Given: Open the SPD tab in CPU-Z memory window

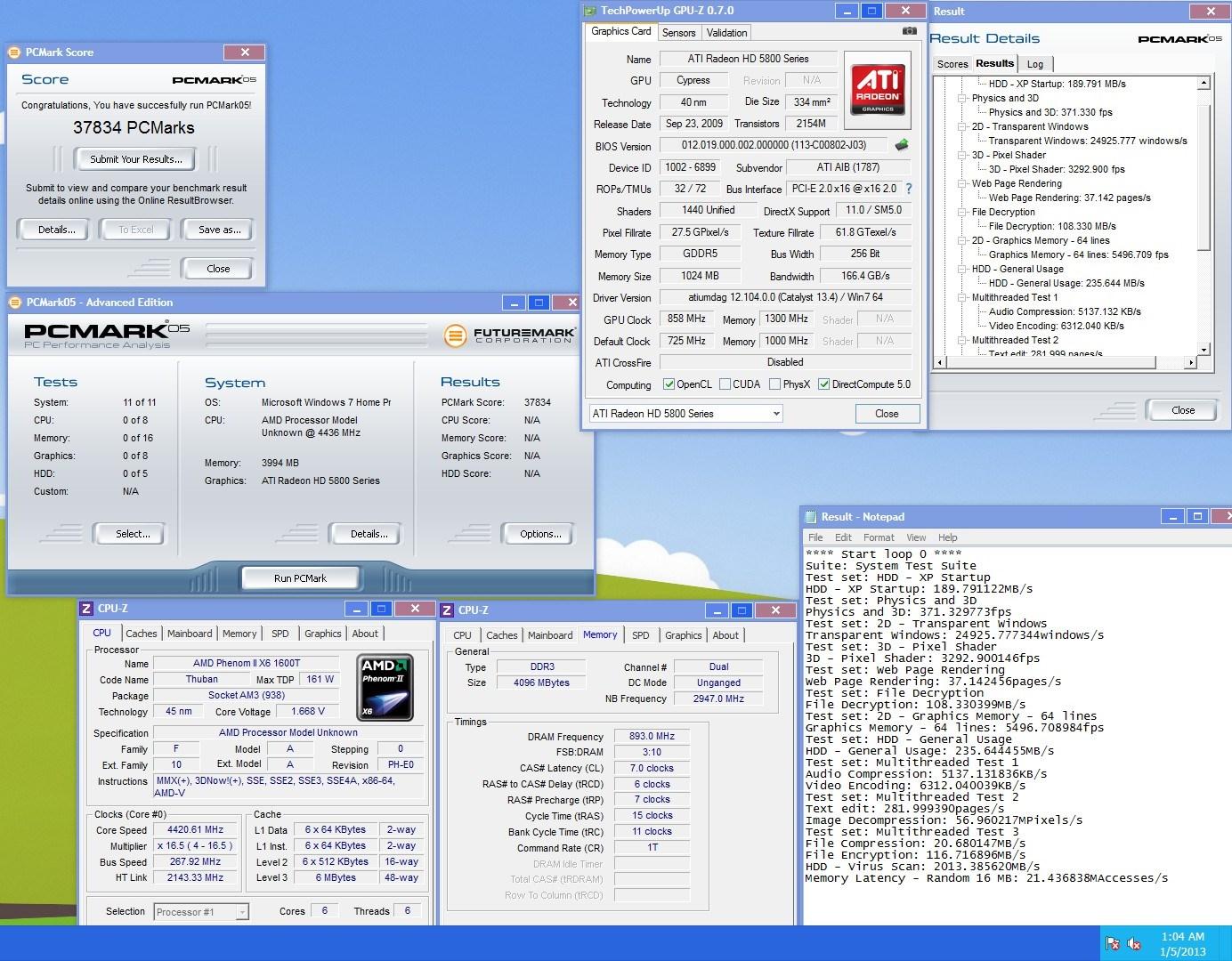Looking at the screenshot, I should (x=640, y=635).
